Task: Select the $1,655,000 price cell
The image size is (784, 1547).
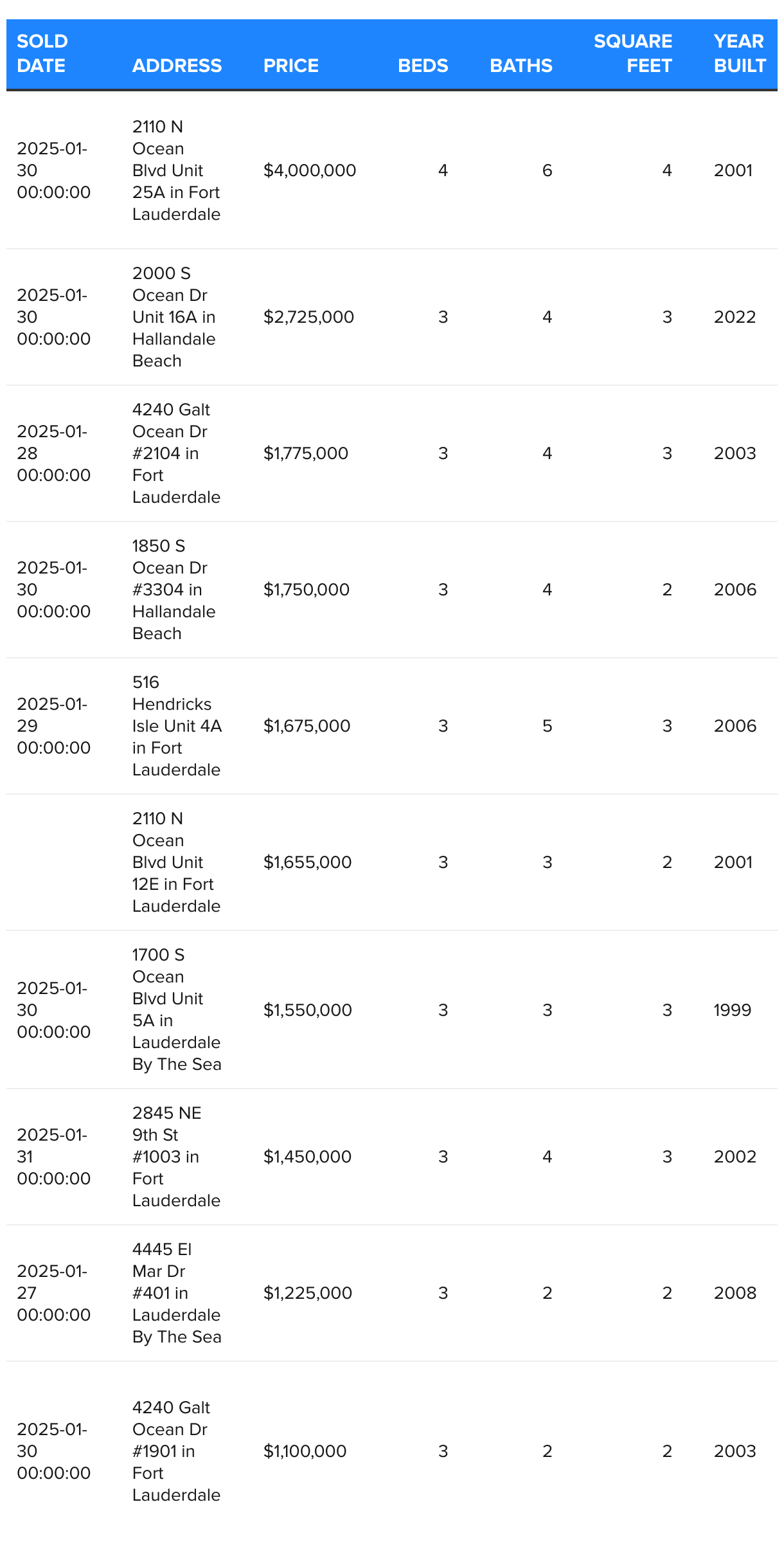Action: click(x=307, y=862)
